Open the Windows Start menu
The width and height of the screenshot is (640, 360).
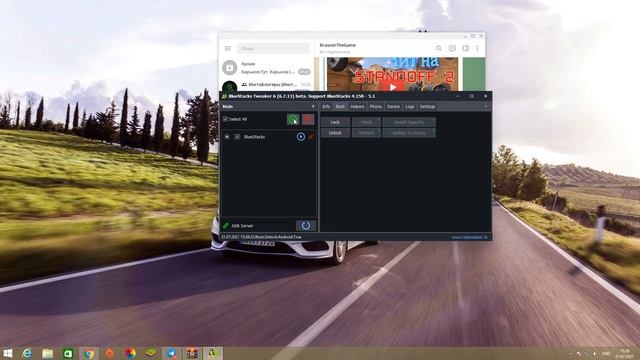pos(7,353)
